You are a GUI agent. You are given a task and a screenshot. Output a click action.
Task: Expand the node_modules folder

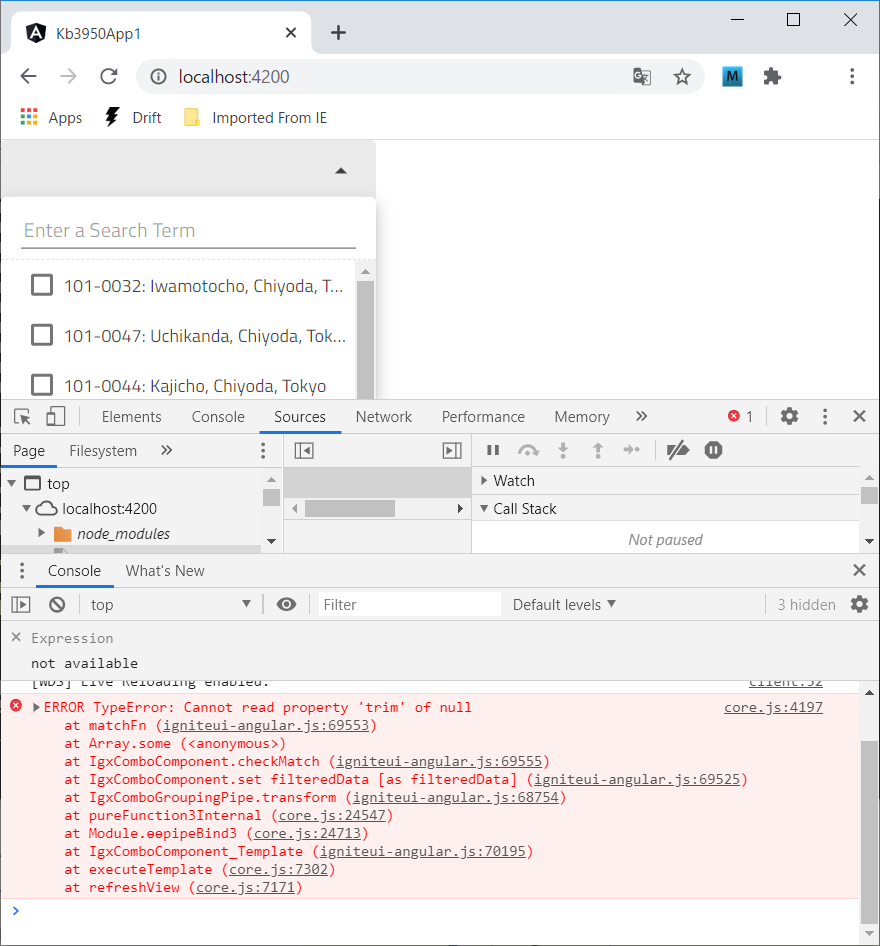(x=42, y=533)
